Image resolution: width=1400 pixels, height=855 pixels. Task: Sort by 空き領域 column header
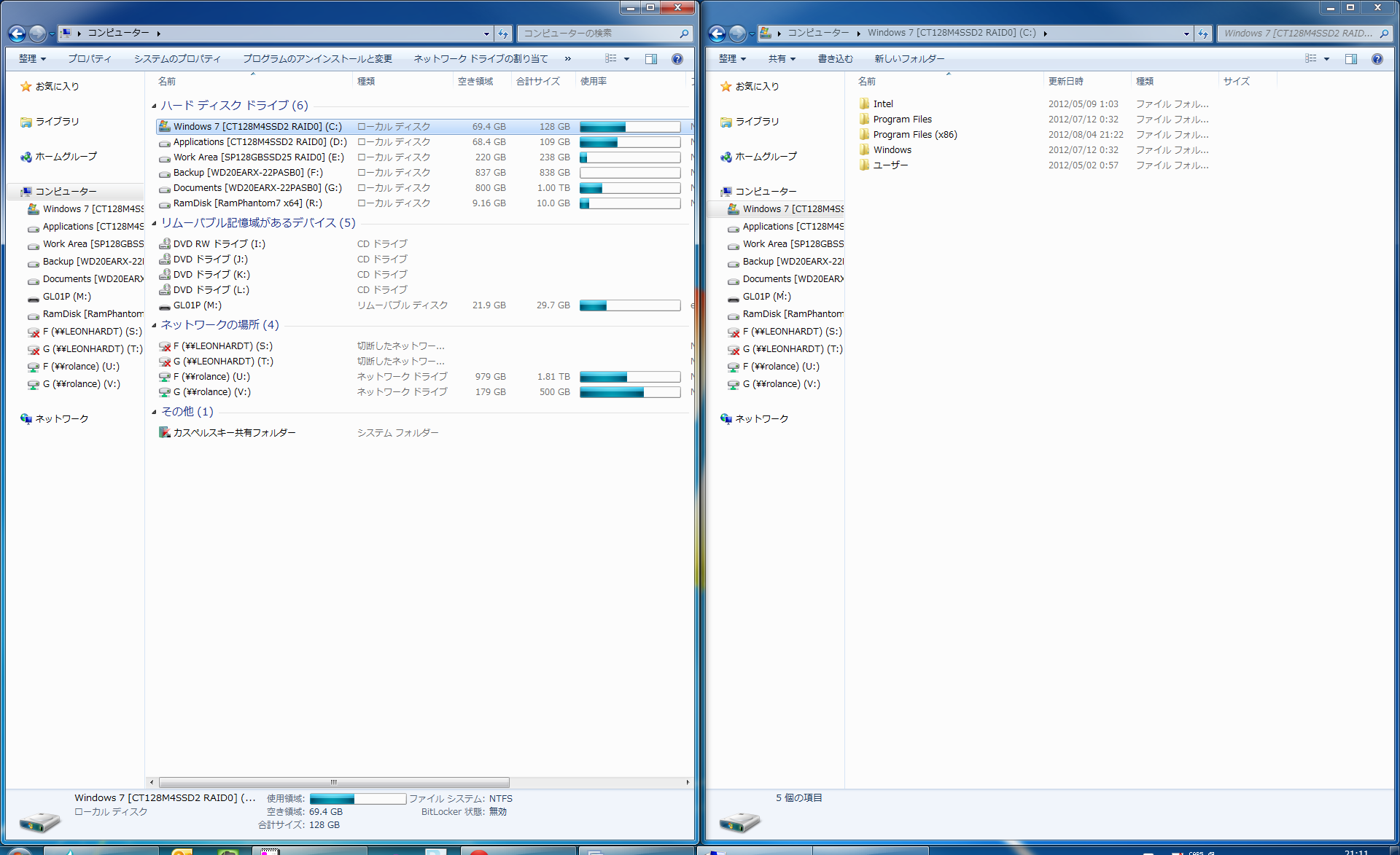[x=481, y=81]
